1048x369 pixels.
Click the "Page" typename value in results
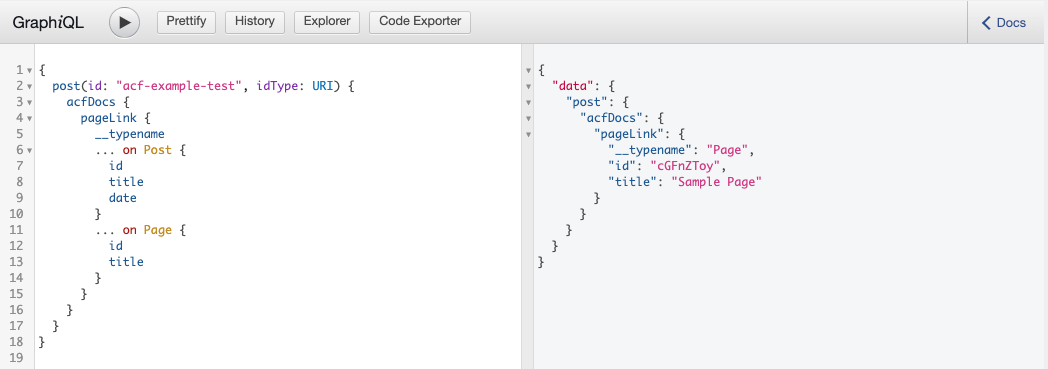(727, 150)
